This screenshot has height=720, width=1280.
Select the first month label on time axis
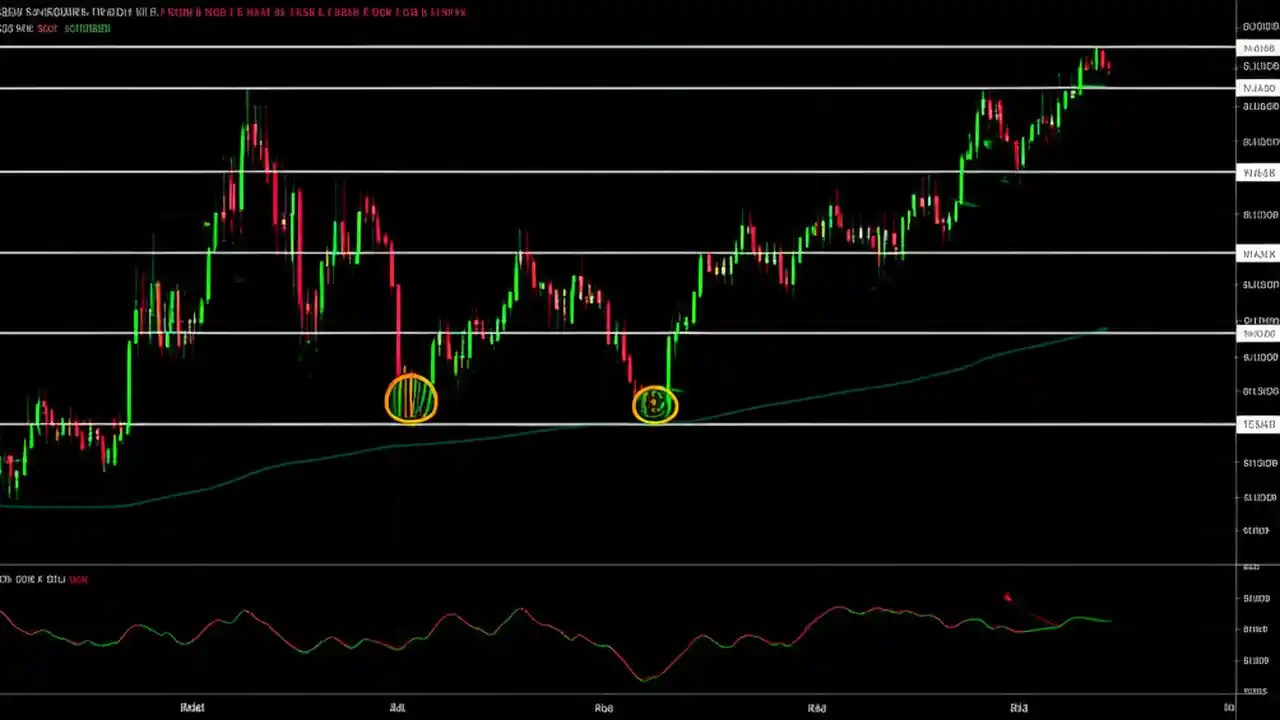pyautogui.click(x=192, y=707)
